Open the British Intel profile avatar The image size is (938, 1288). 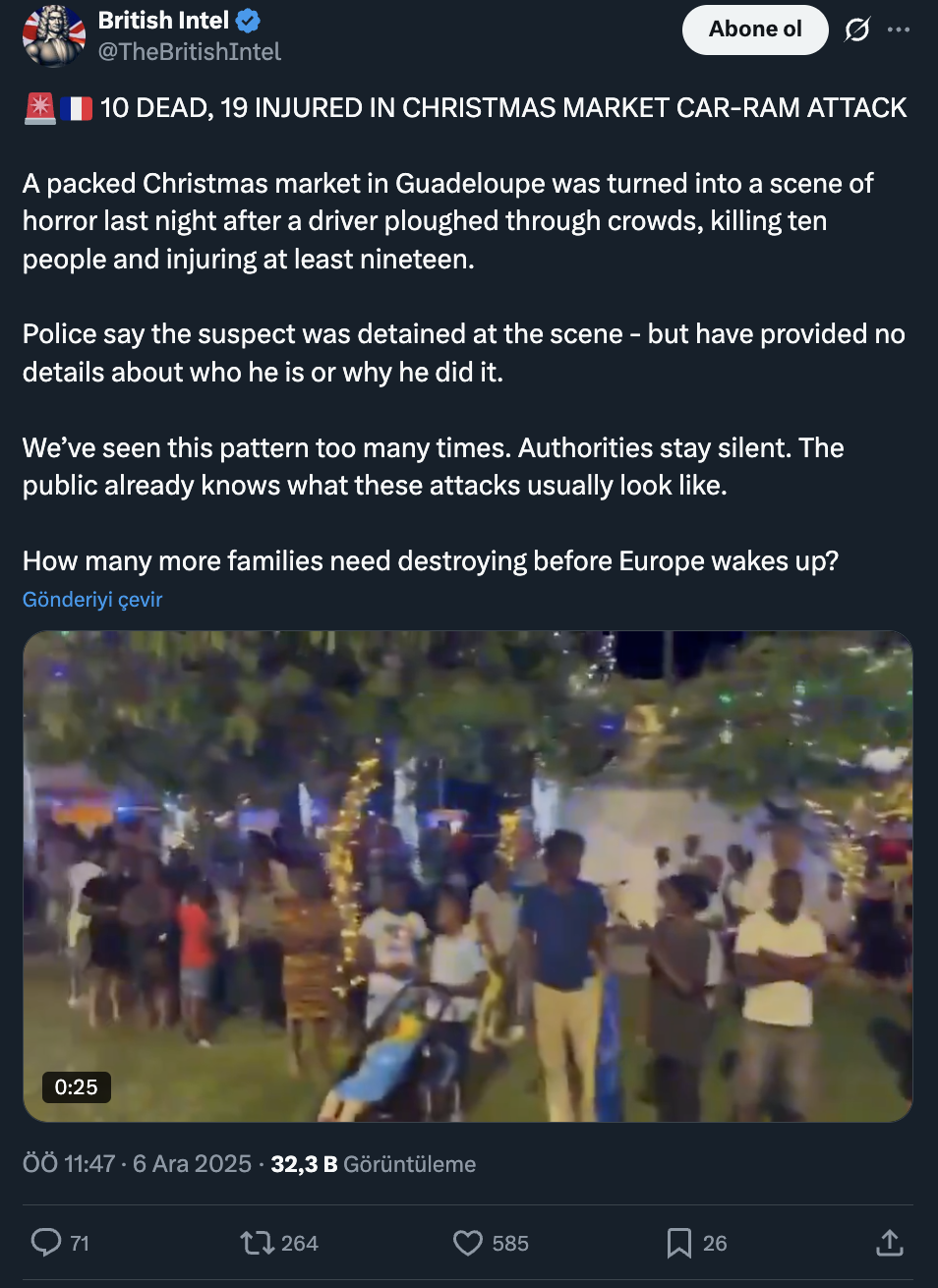tap(54, 35)
